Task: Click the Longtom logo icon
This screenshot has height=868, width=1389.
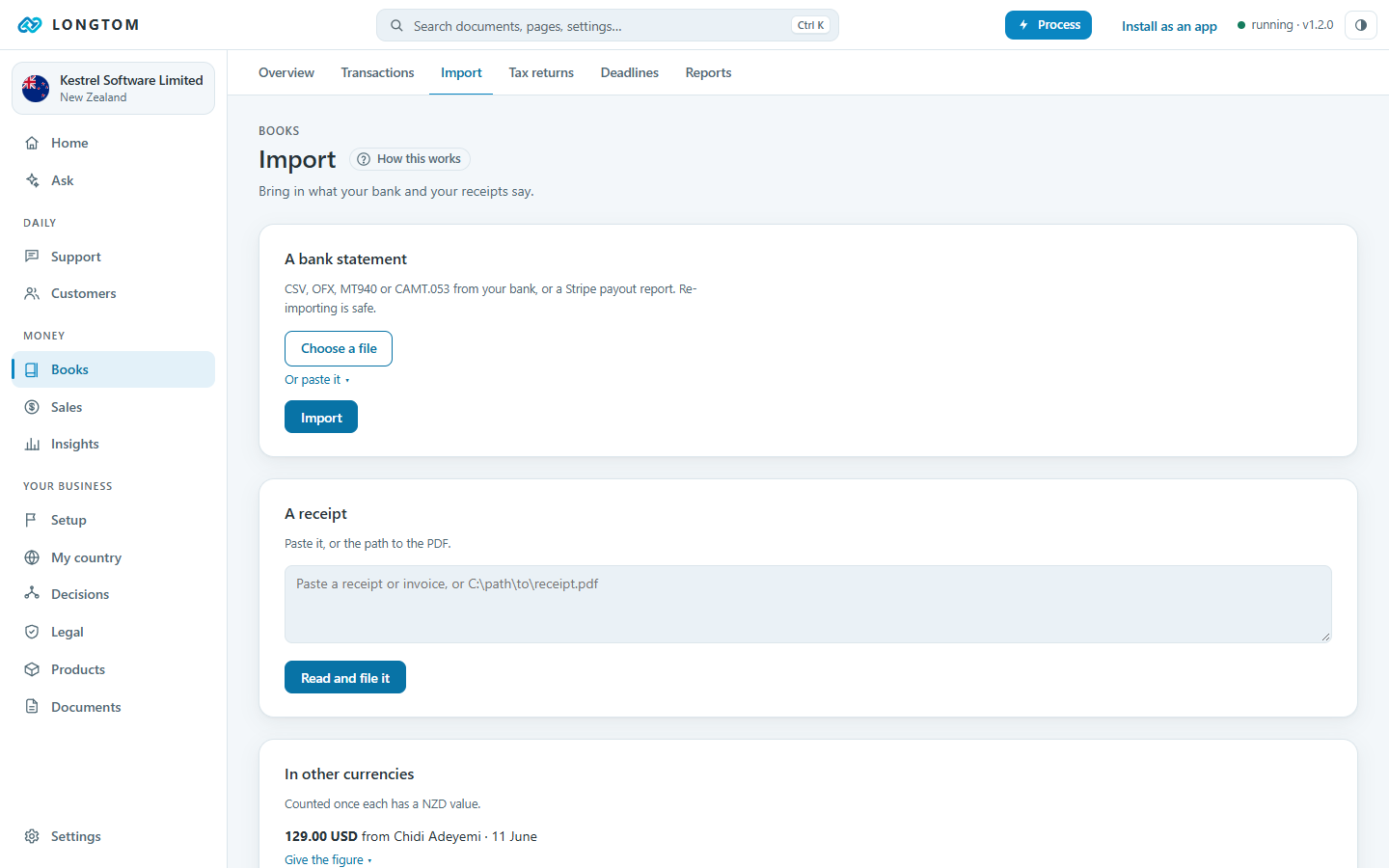Action: [30, 25]
